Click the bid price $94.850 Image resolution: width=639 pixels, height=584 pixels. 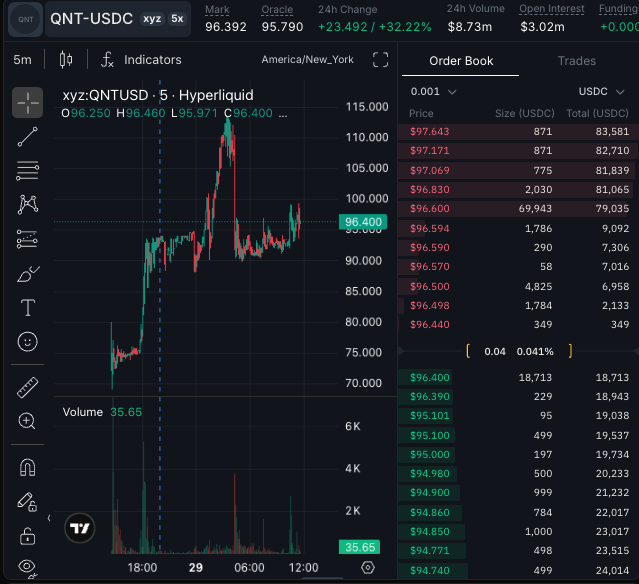[x=430, y=531]
